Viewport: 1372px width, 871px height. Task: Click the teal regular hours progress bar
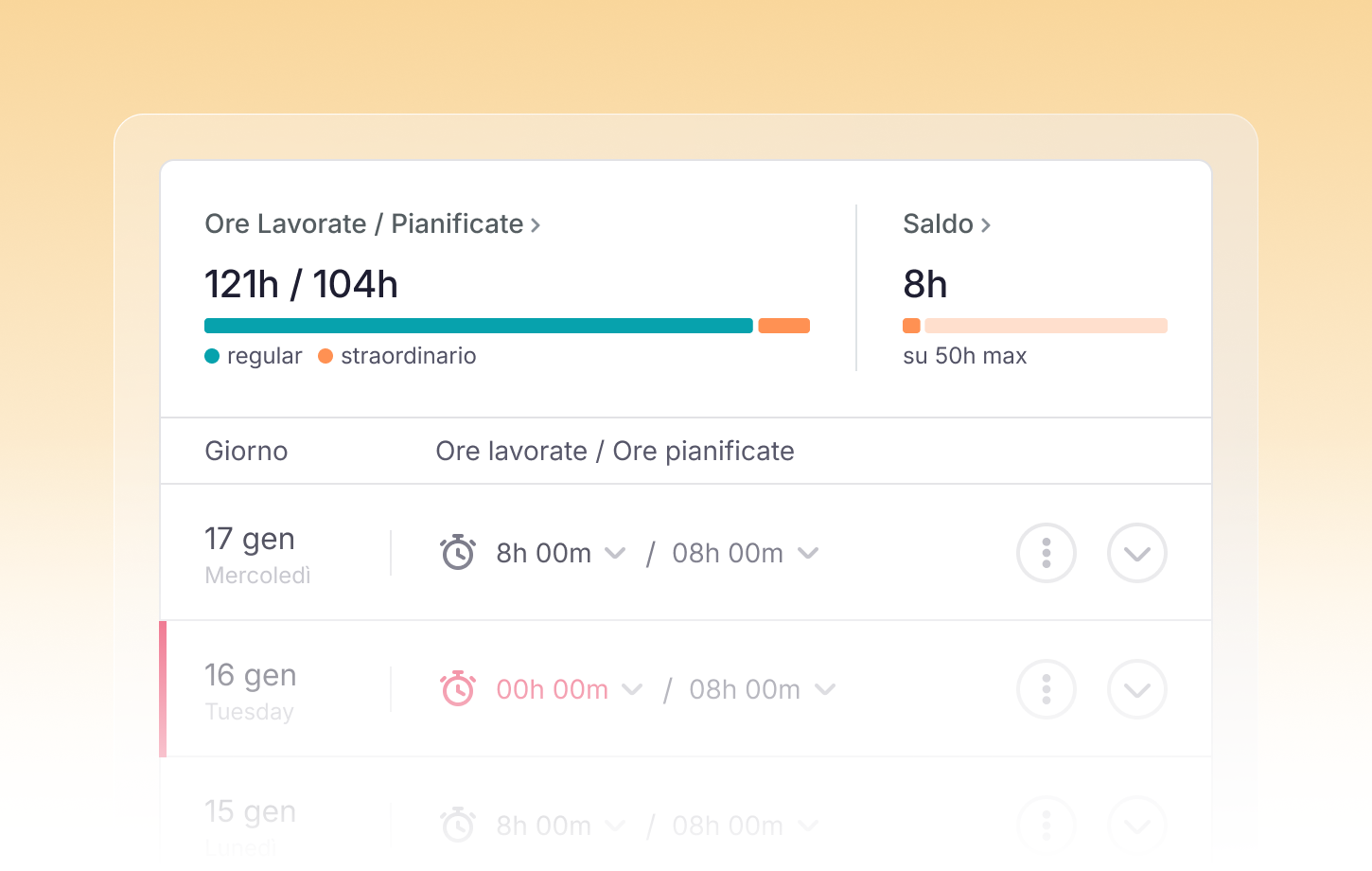[x=478, y=326]
